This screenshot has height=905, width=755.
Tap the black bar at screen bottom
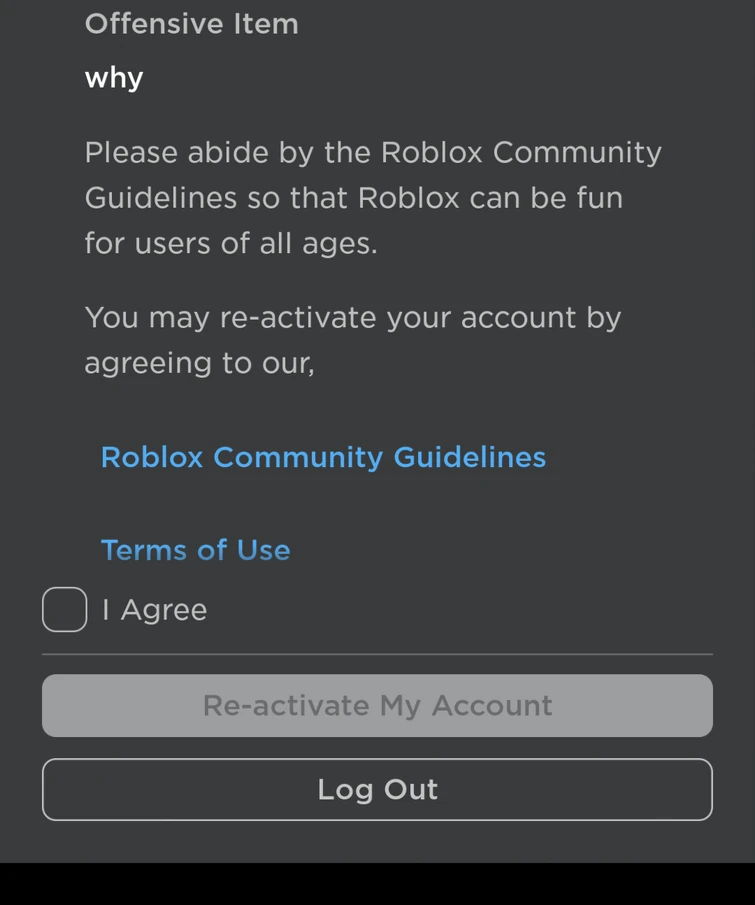tap(377, 885)
